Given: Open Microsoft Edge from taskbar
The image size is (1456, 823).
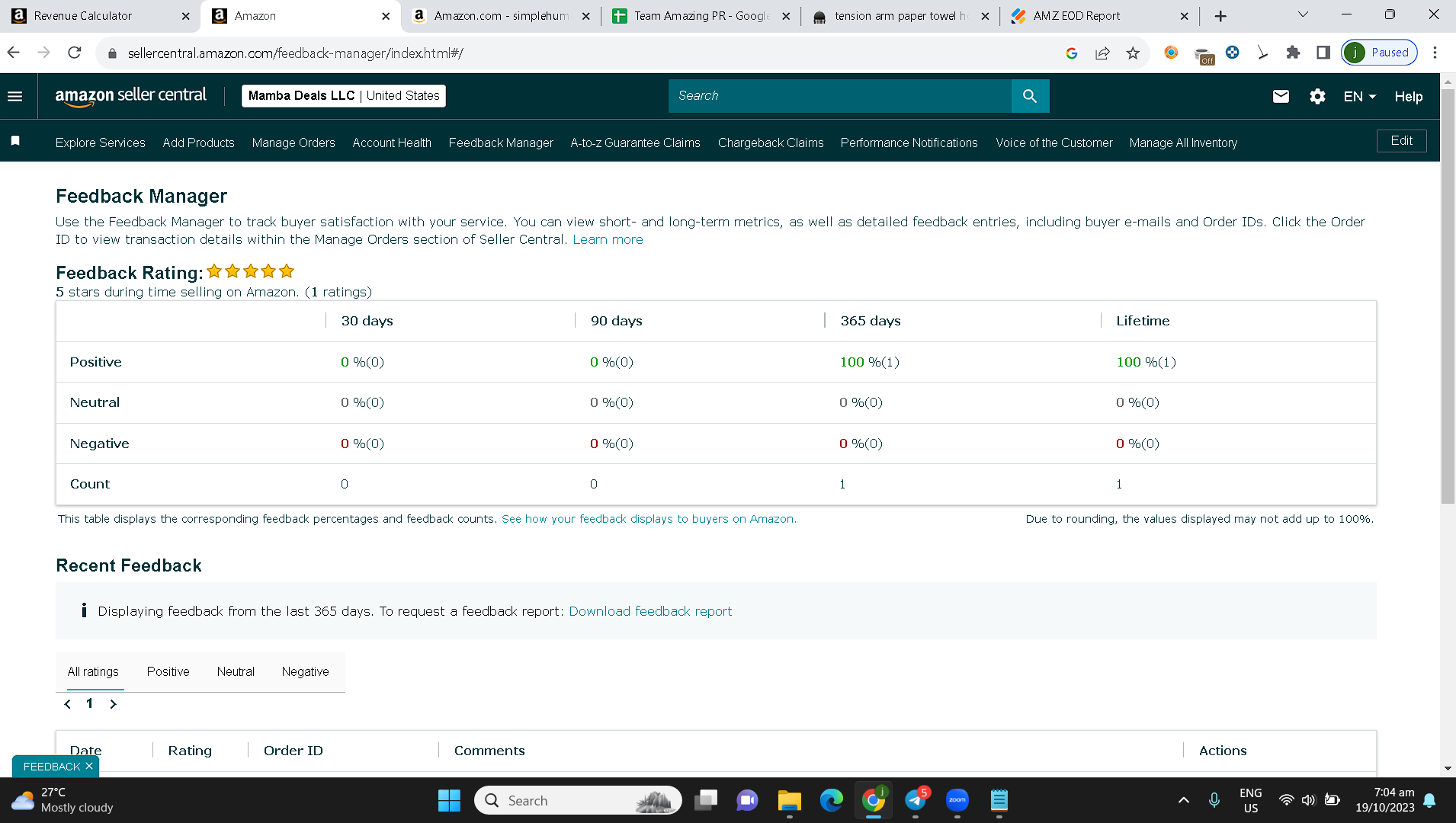Looking at the screenshot, I should pyautogui.click(x=831, y=800).
